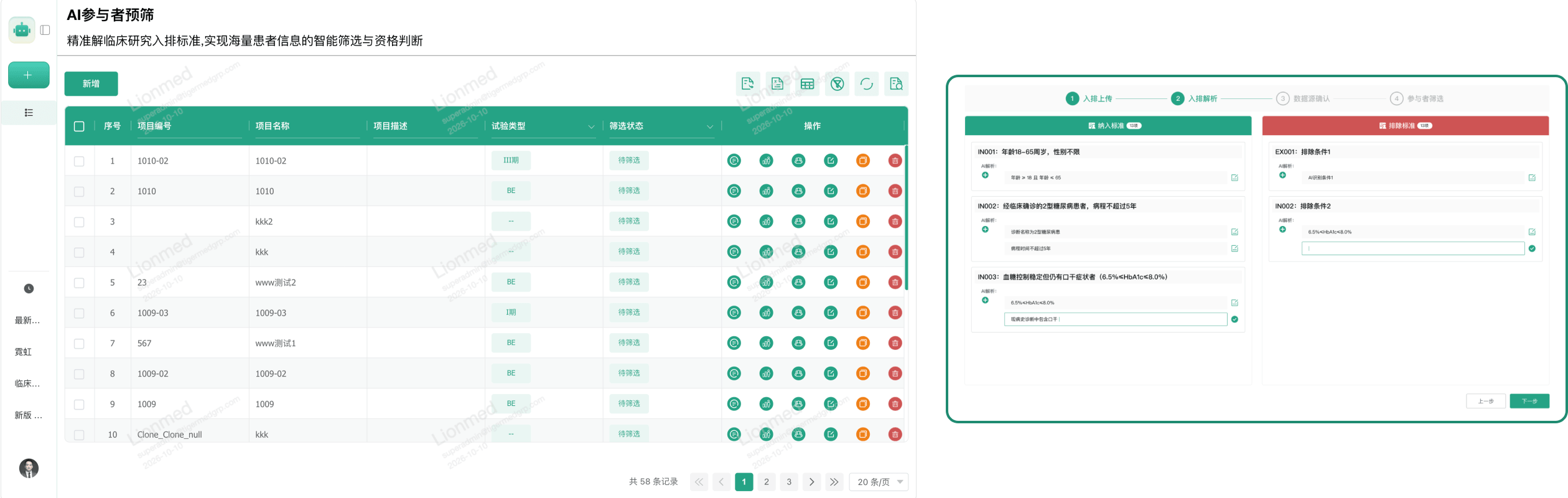Open the user avatar at sidebar bottom
The image size is (1568, 498).
coord(29,468)
